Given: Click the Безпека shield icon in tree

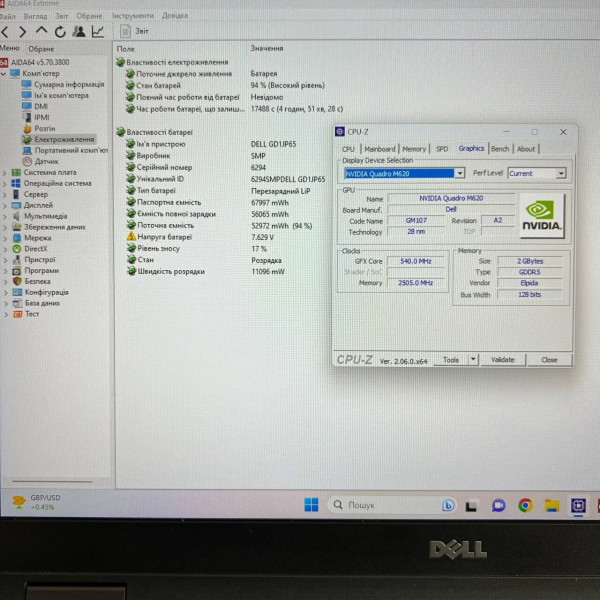Looking at the screenshot, I should pos(17,281).
